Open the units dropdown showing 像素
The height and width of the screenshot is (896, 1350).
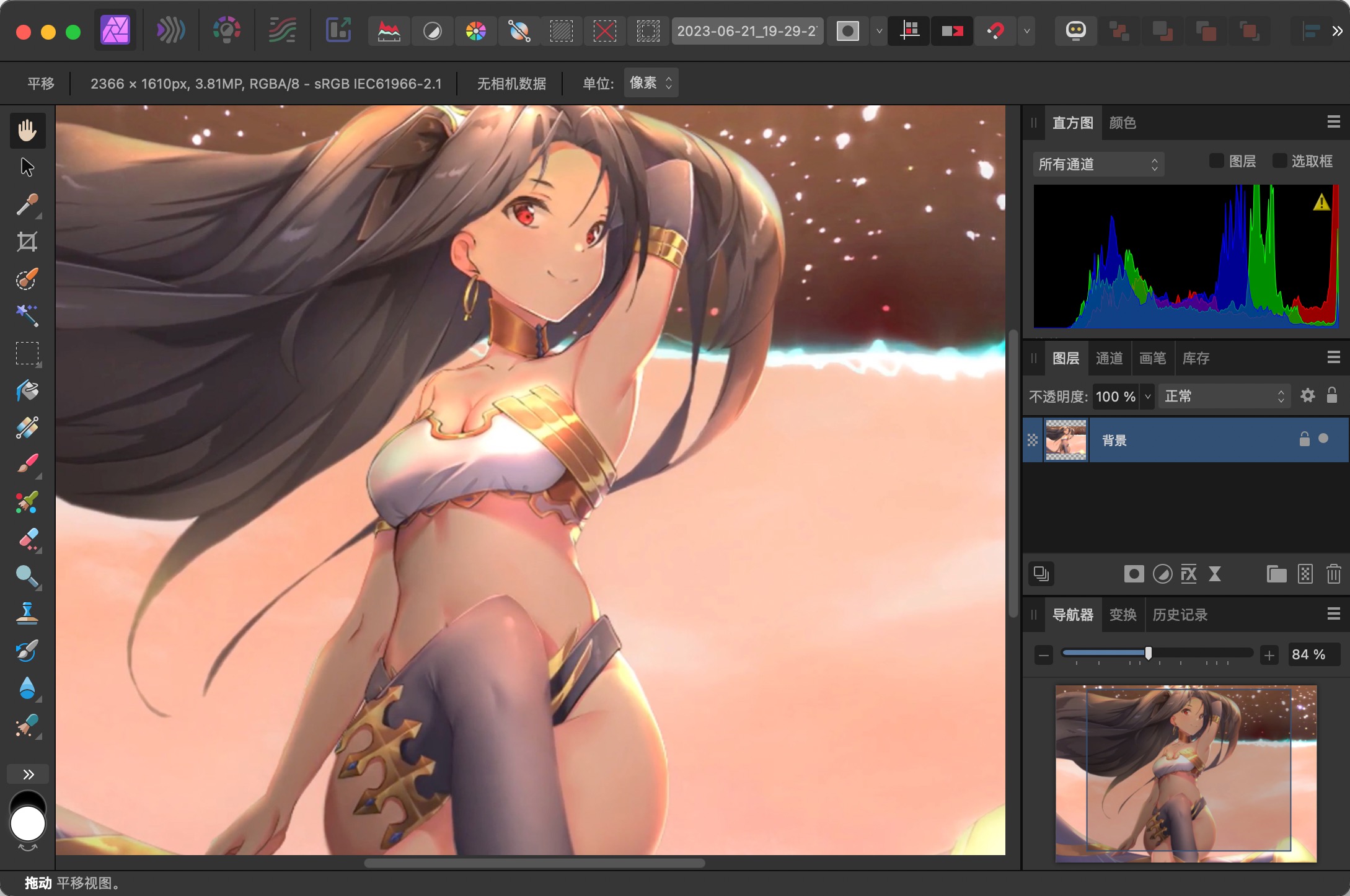tap(651, 83)
